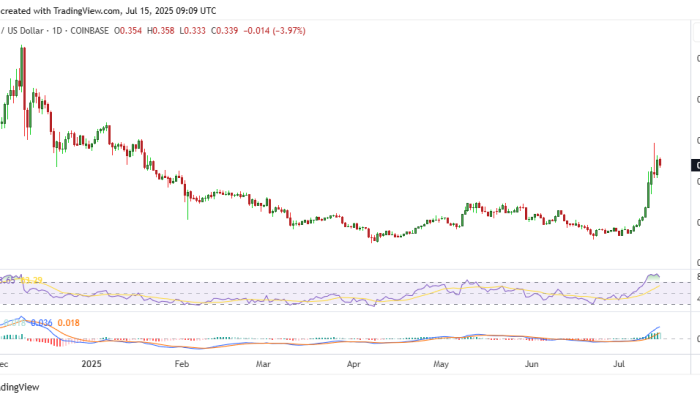
Task: Select the Mar label on the time axis
Action: (x=263, y=366)
